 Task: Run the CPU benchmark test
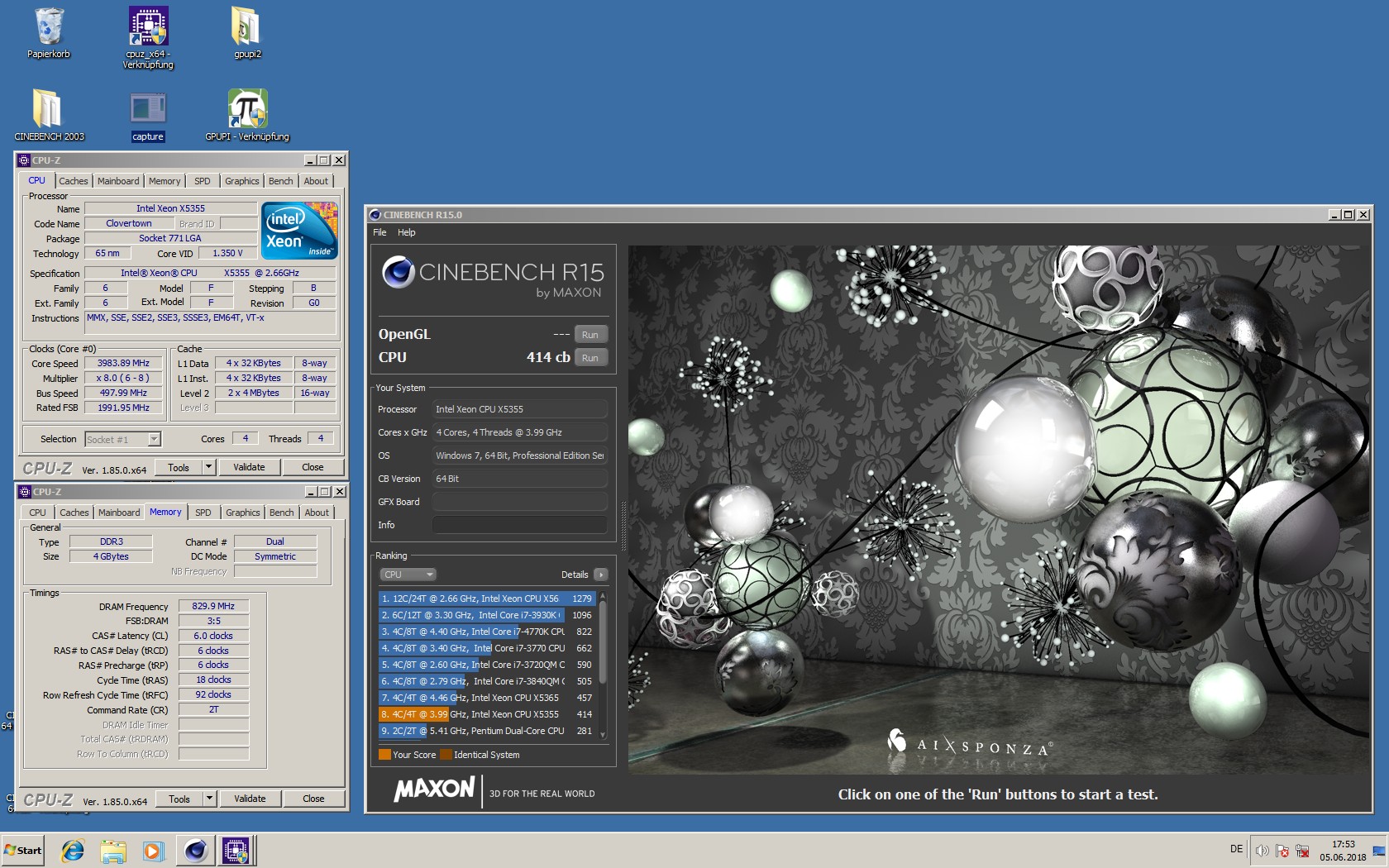coord(590,357)
